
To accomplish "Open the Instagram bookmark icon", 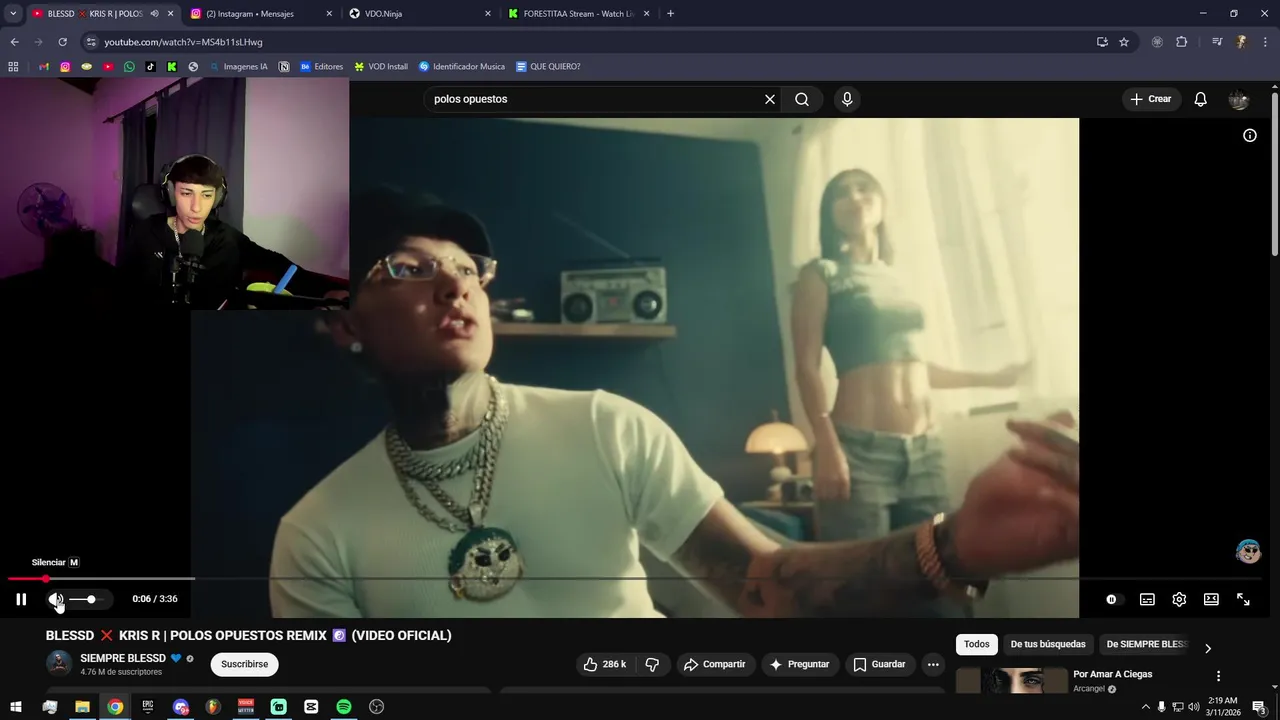I will (x=65, y=67).
